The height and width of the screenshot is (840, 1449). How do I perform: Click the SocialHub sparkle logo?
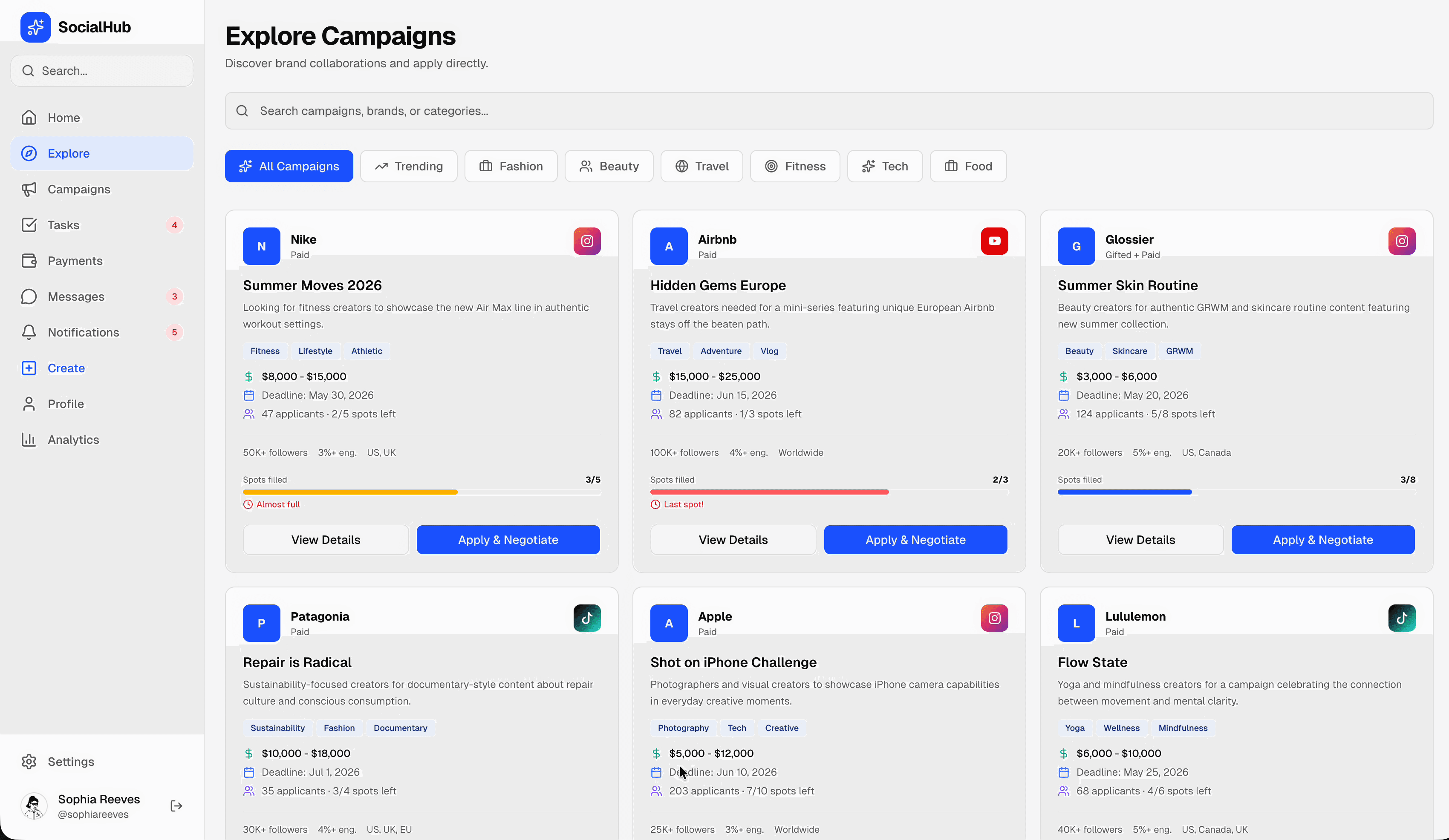(x=35, y=26)
